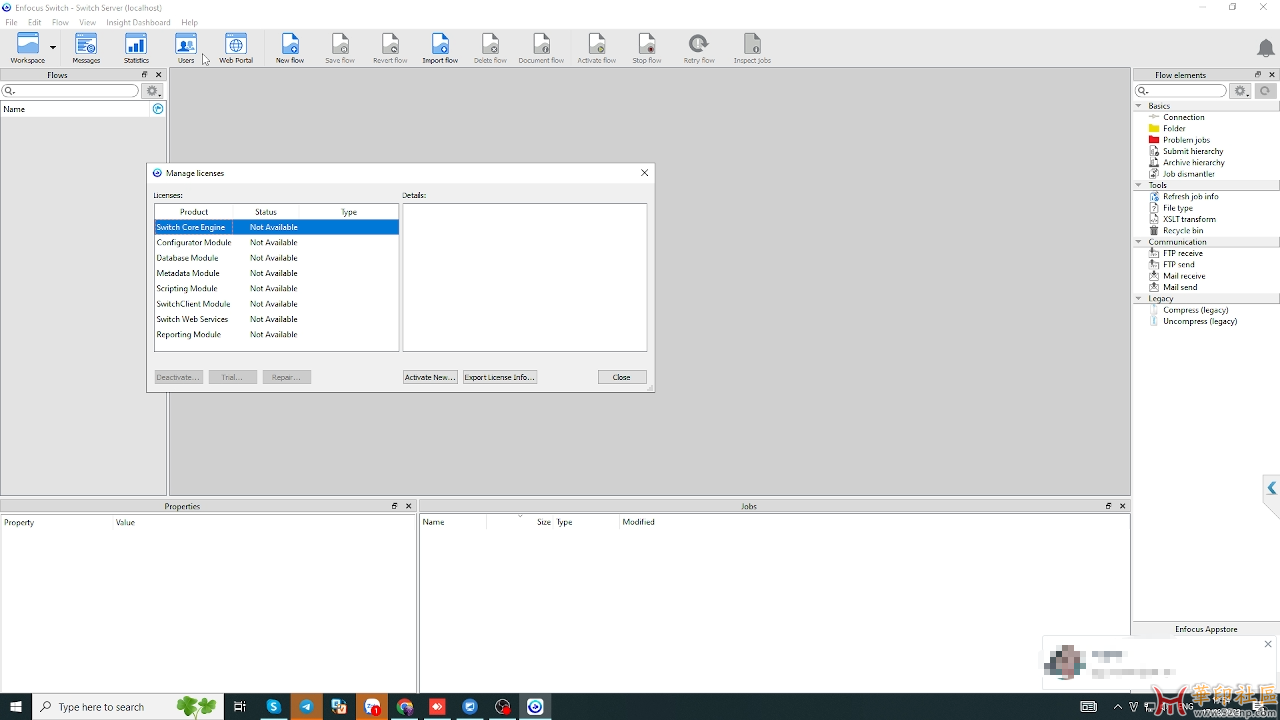Image resolution: width=1280 pixels, height=720 pixels.
Task: Open the Flow menu
Action: click(60, 22)
